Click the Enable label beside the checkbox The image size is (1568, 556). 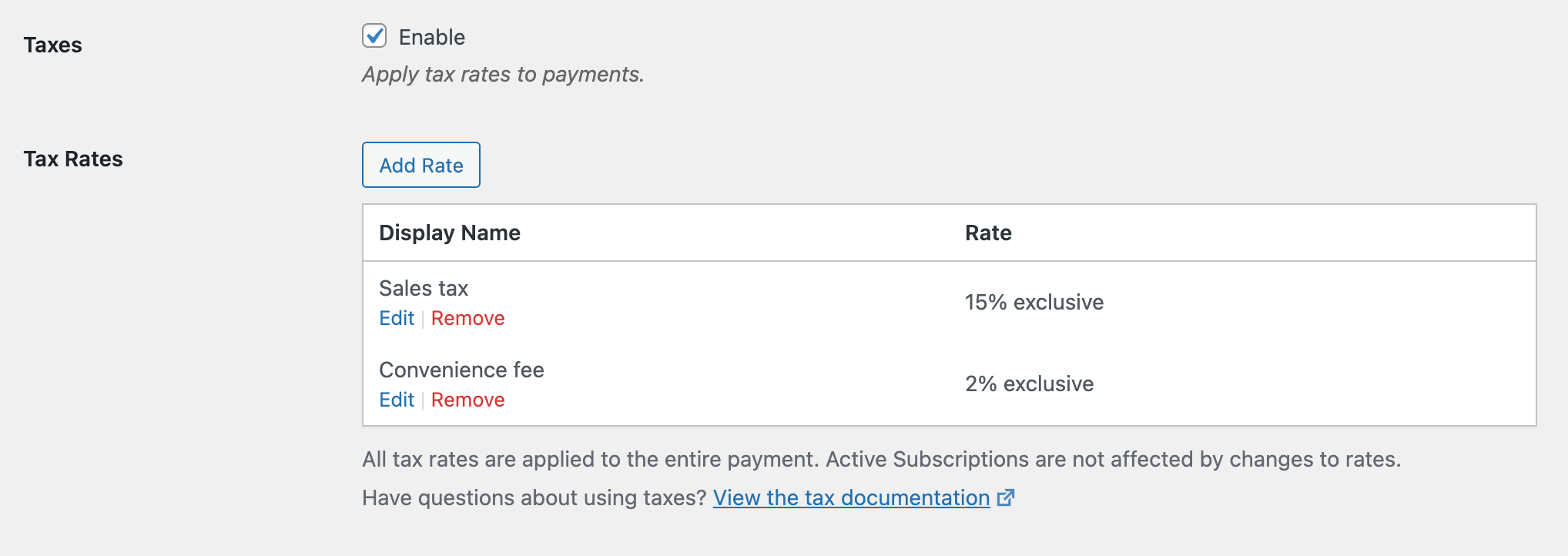point(431,37)
